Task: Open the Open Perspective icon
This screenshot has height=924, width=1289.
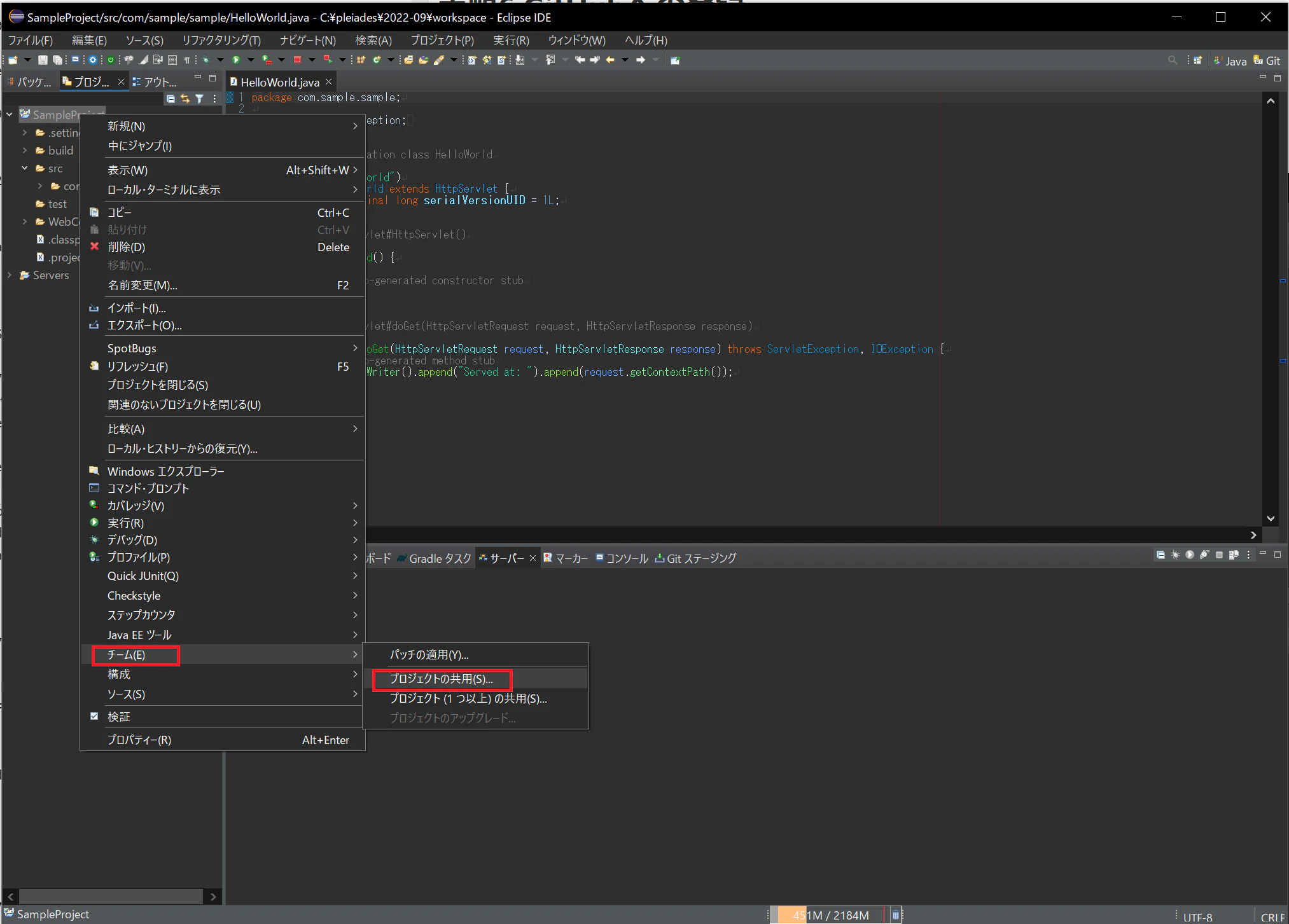Action: point(1197,60)
